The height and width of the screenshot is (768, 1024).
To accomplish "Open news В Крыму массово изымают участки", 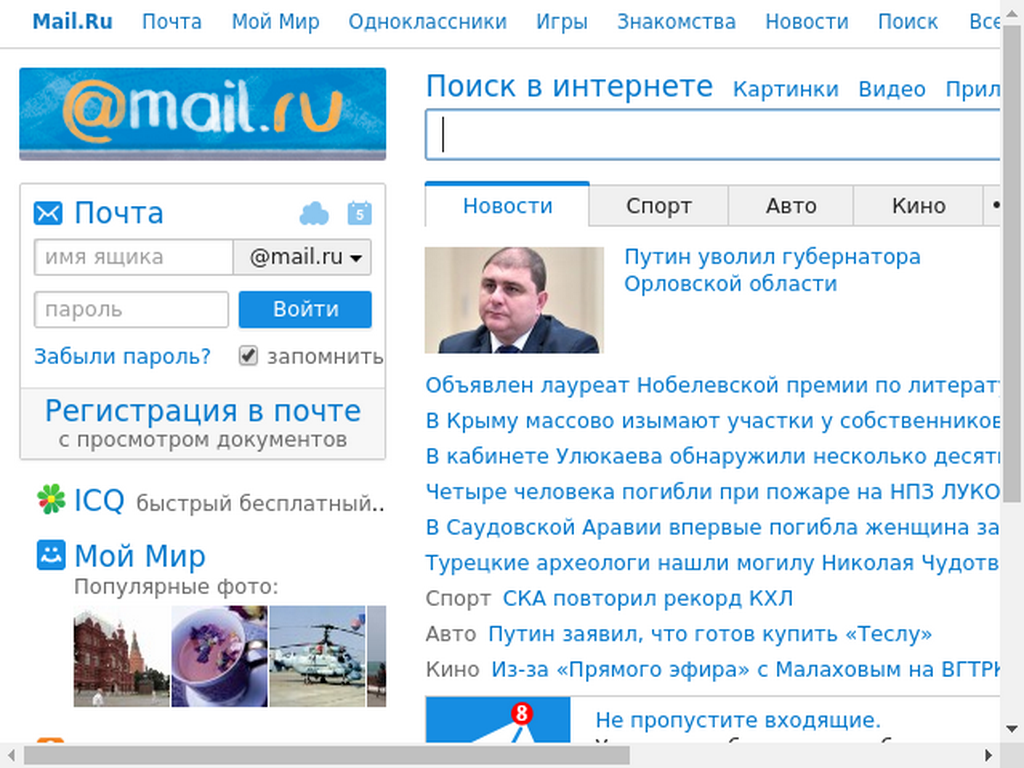I will click(x=712, y=421).
